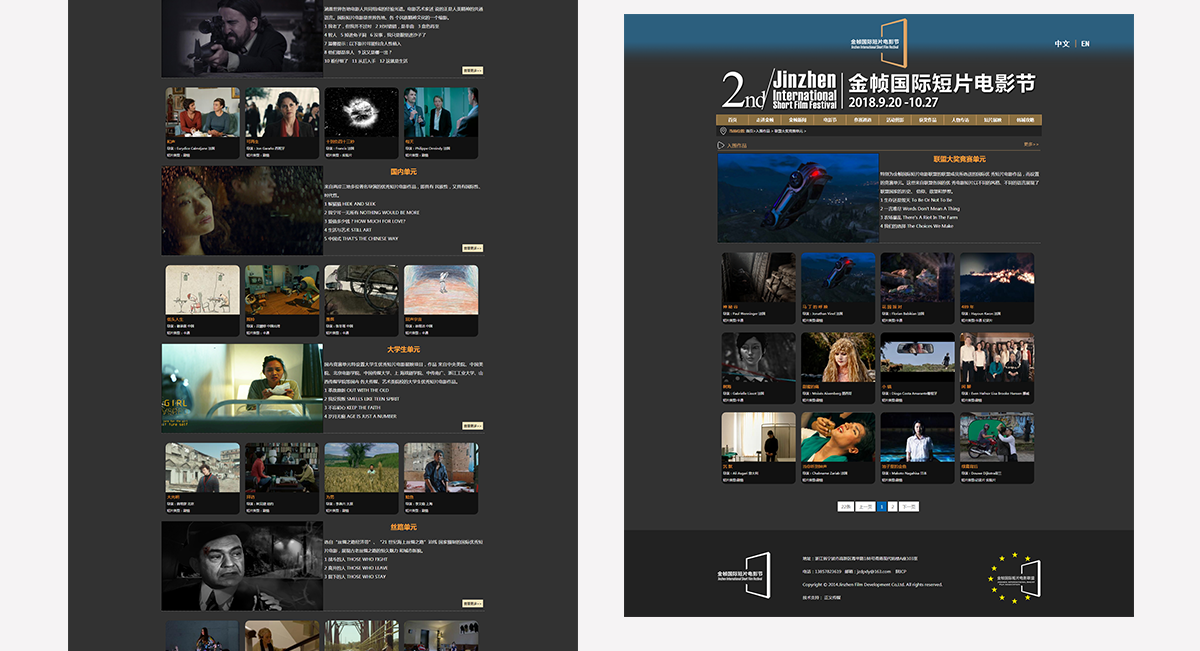Click the 丝路单元 section heading
Screen dimensions: 1200x651
point(404,527)
